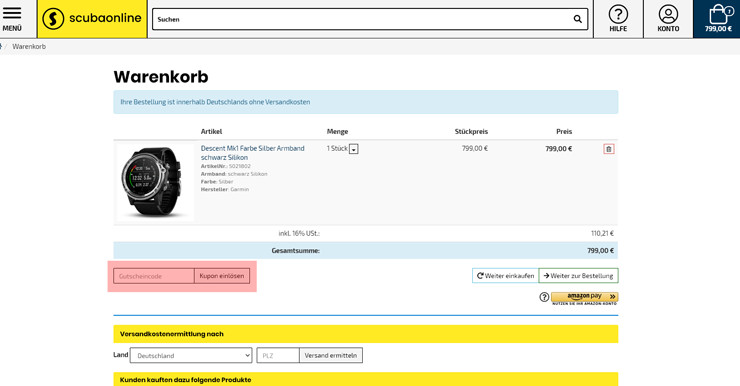
Task: Click the Menge column header
Action: pyautogui.click(x=337, y=132)
